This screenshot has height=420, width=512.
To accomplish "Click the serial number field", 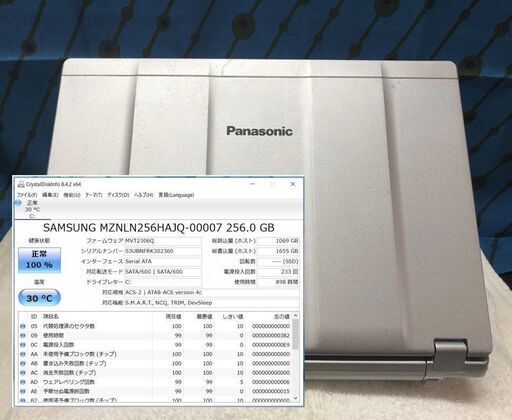I will (x=163, y=251).
